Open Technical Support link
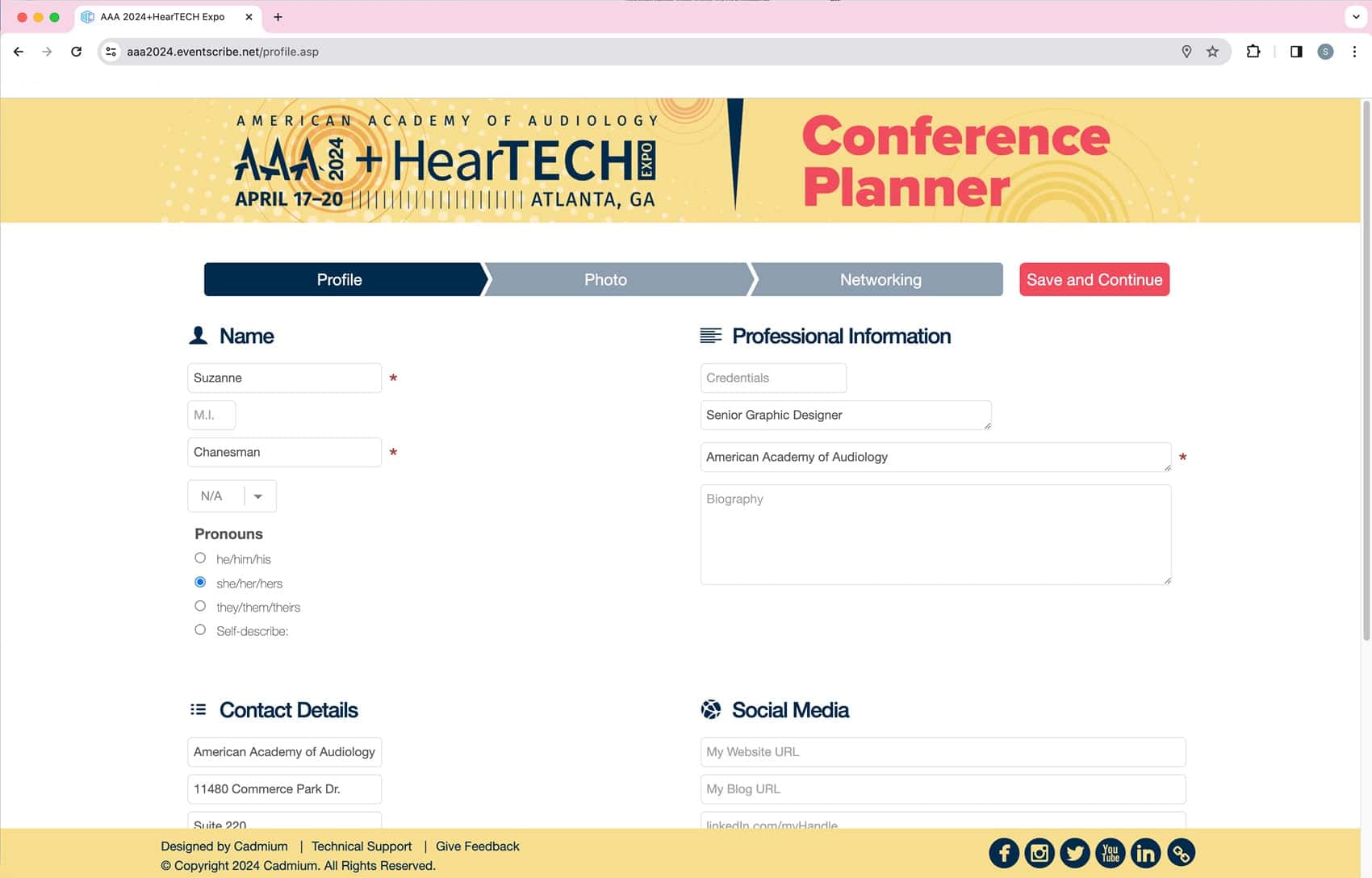Screen dimensions: 1372x878 point(362,847)
